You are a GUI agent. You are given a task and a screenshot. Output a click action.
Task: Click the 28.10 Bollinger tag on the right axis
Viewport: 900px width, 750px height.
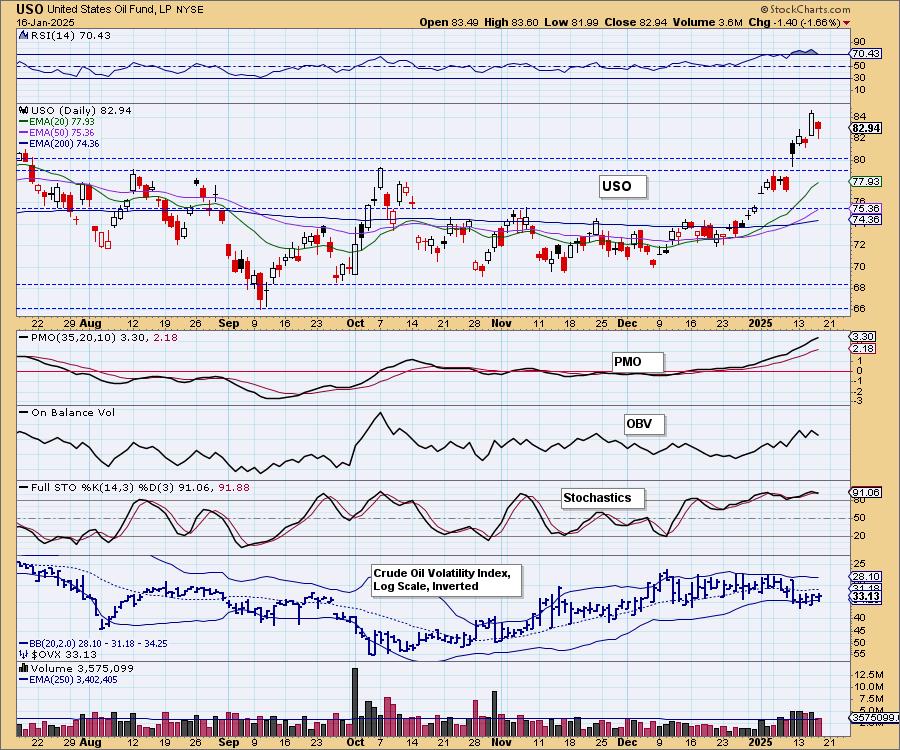pos(866,577)
